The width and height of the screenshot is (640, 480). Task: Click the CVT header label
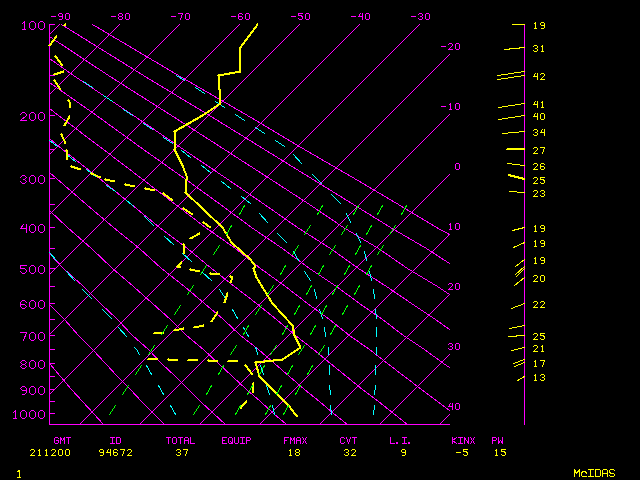point(348,440)
